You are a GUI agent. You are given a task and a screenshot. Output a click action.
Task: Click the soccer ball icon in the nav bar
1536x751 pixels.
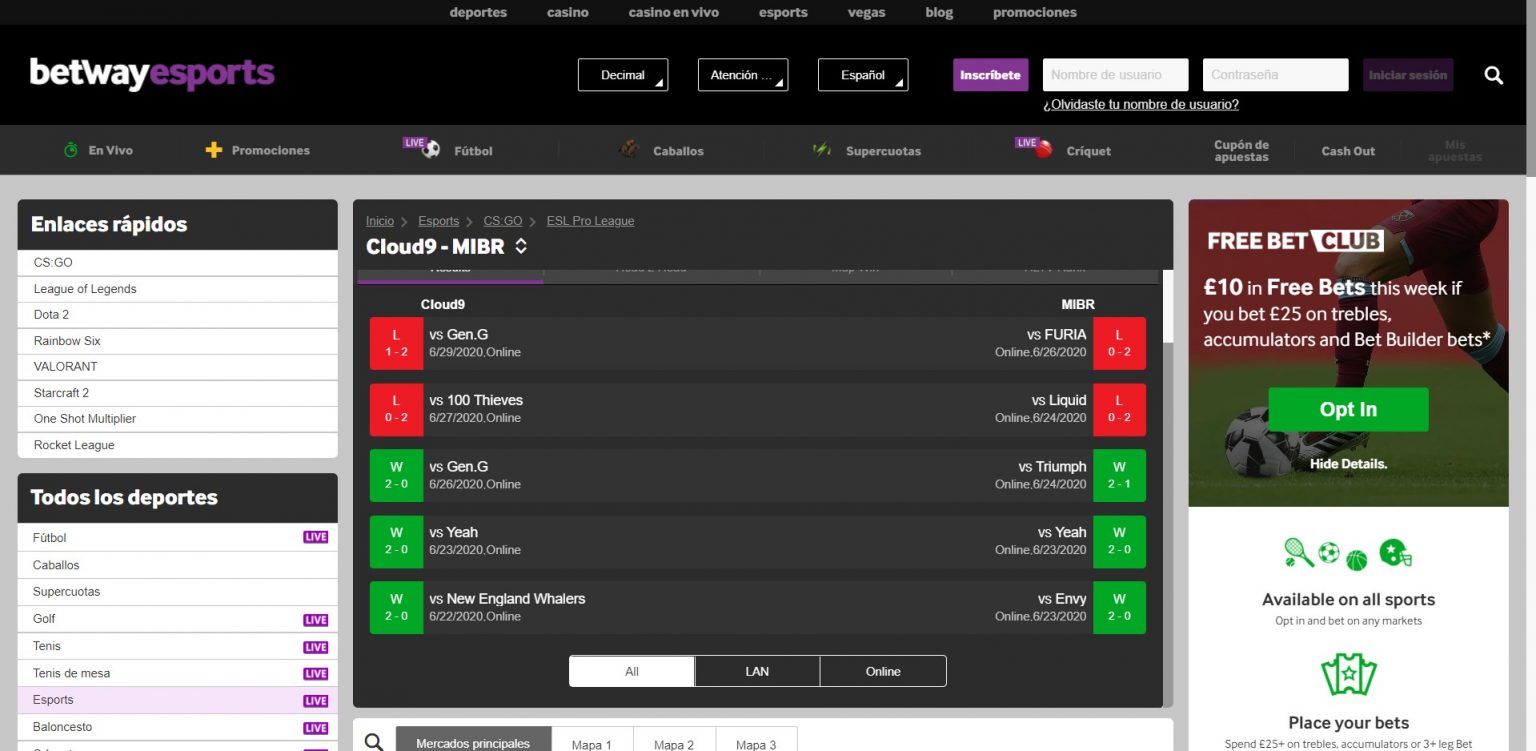[431, 149]
